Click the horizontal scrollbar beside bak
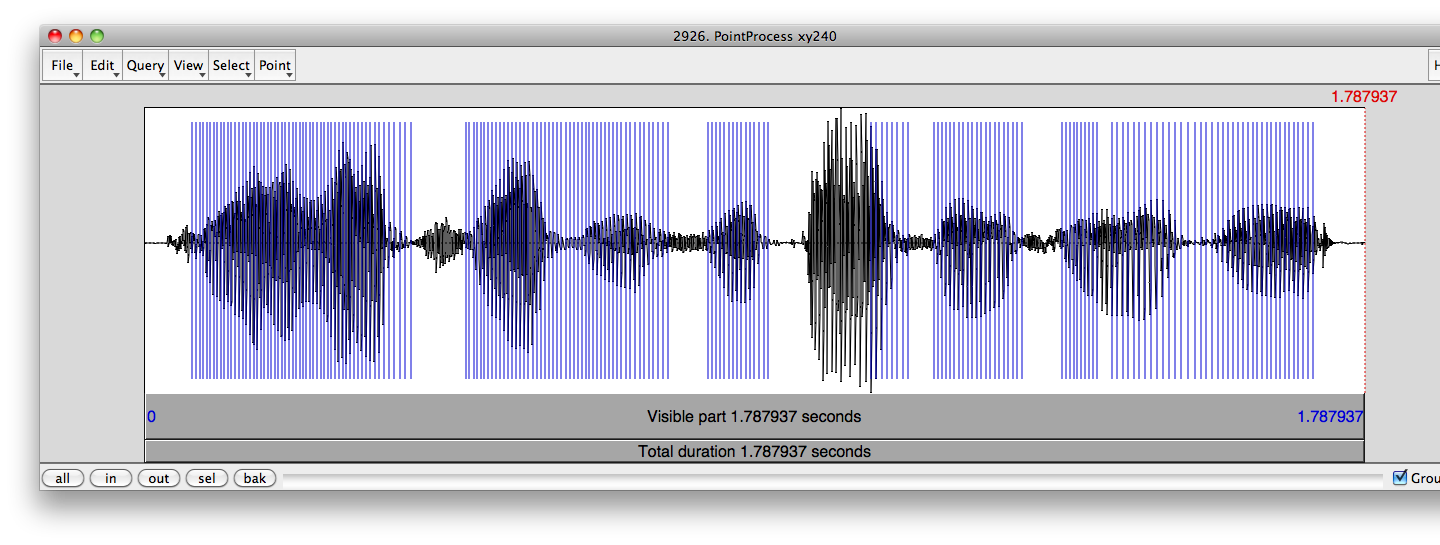 point(834,479)
